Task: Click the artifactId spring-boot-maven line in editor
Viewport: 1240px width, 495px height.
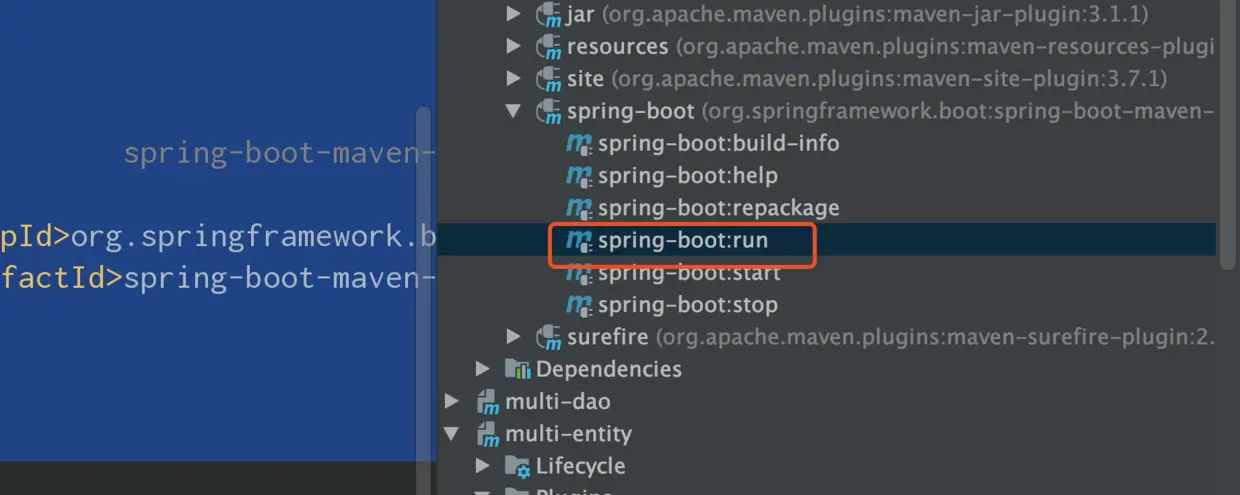Action: pyautogui.click(x=218, y=277)
